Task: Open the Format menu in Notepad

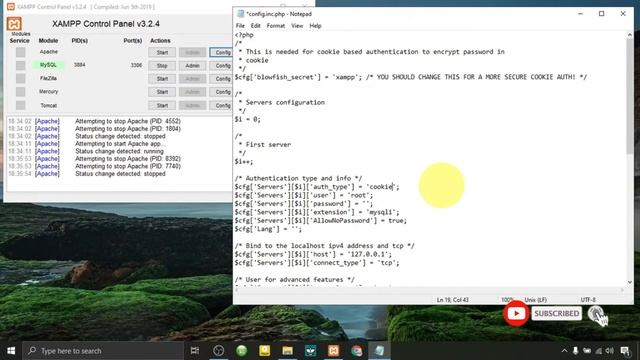Action: 276,26
